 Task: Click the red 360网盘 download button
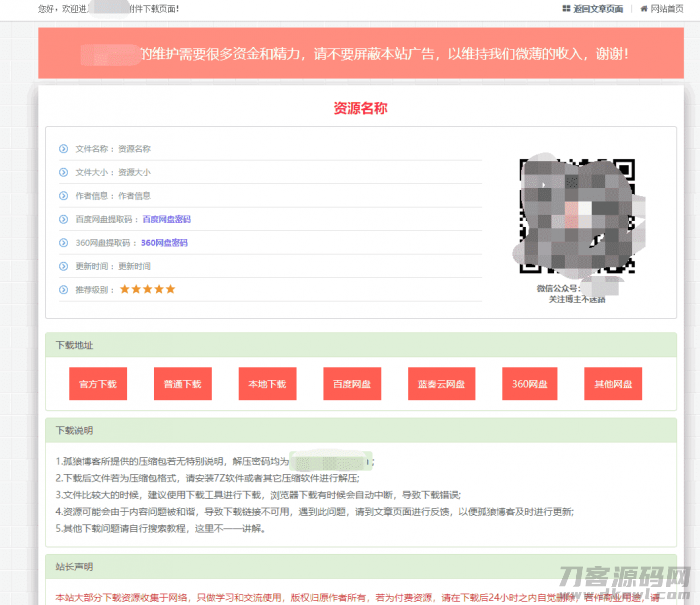click(x=528, y=384)
